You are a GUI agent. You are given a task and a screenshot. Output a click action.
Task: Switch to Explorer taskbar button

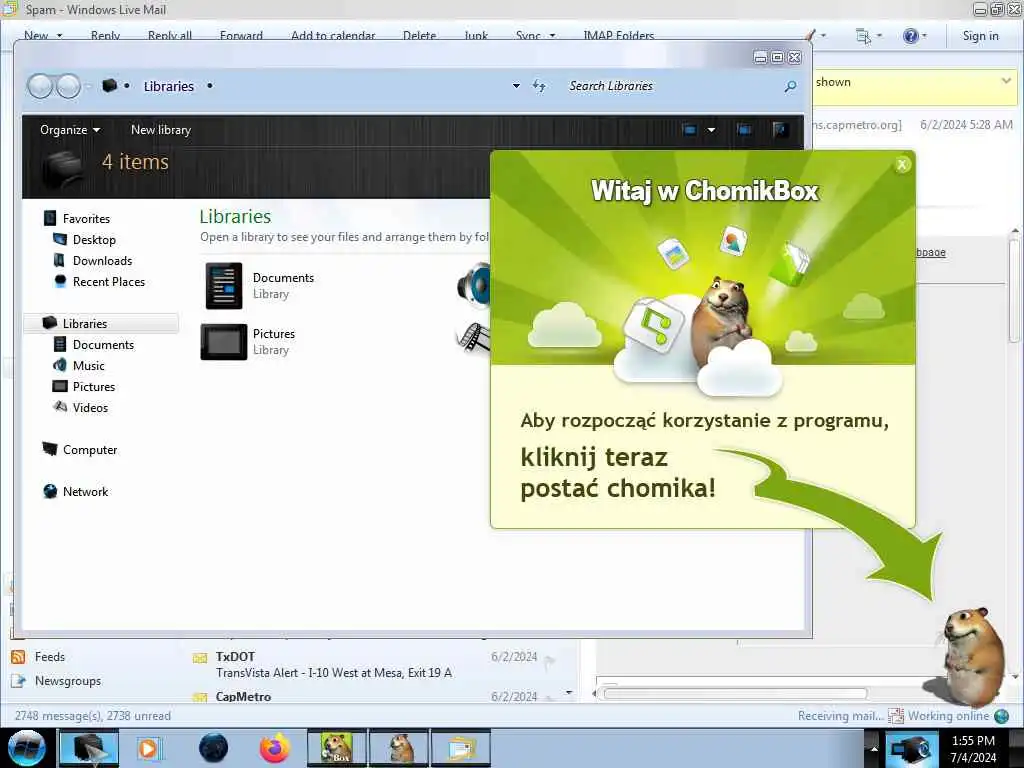coord(89,748)
